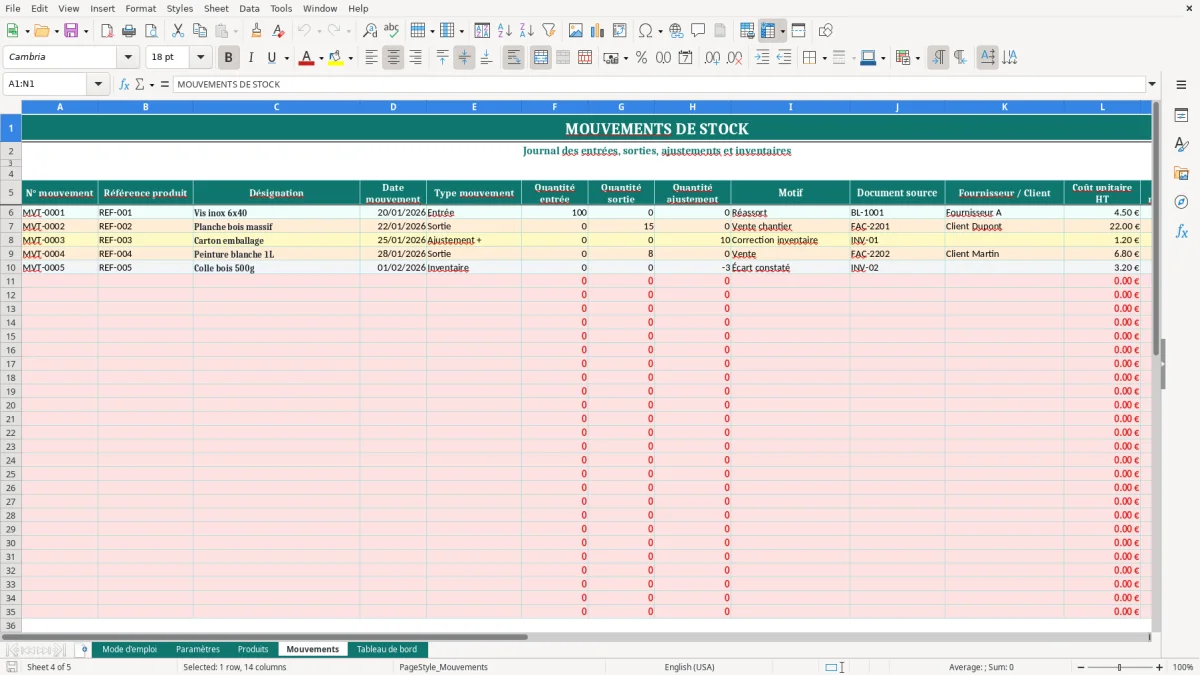This screenshot has height=675, width=1200.
Task: Sort ascending with A-Z arrow icon
Action: pos(505,31)
